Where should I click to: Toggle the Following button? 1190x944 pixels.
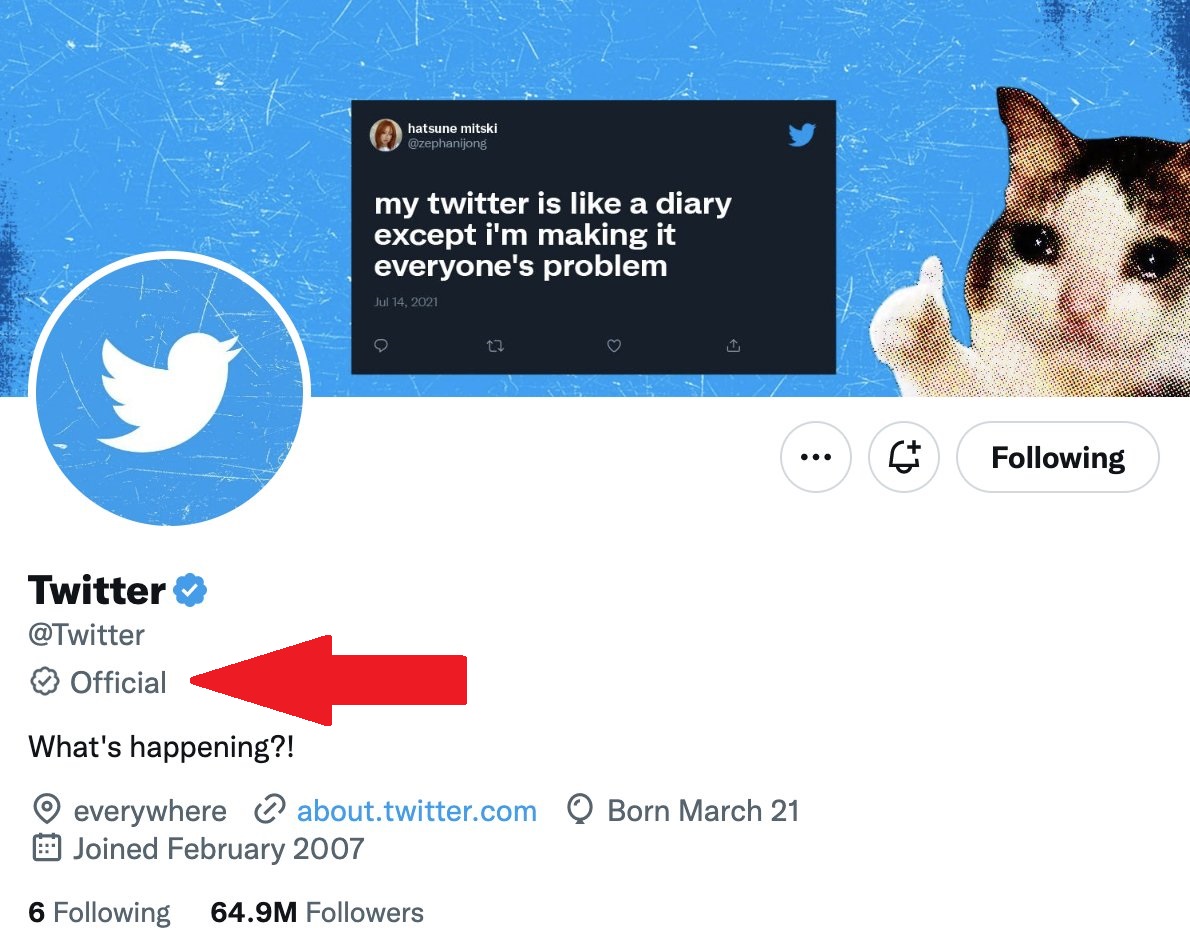coord(1058,458)
